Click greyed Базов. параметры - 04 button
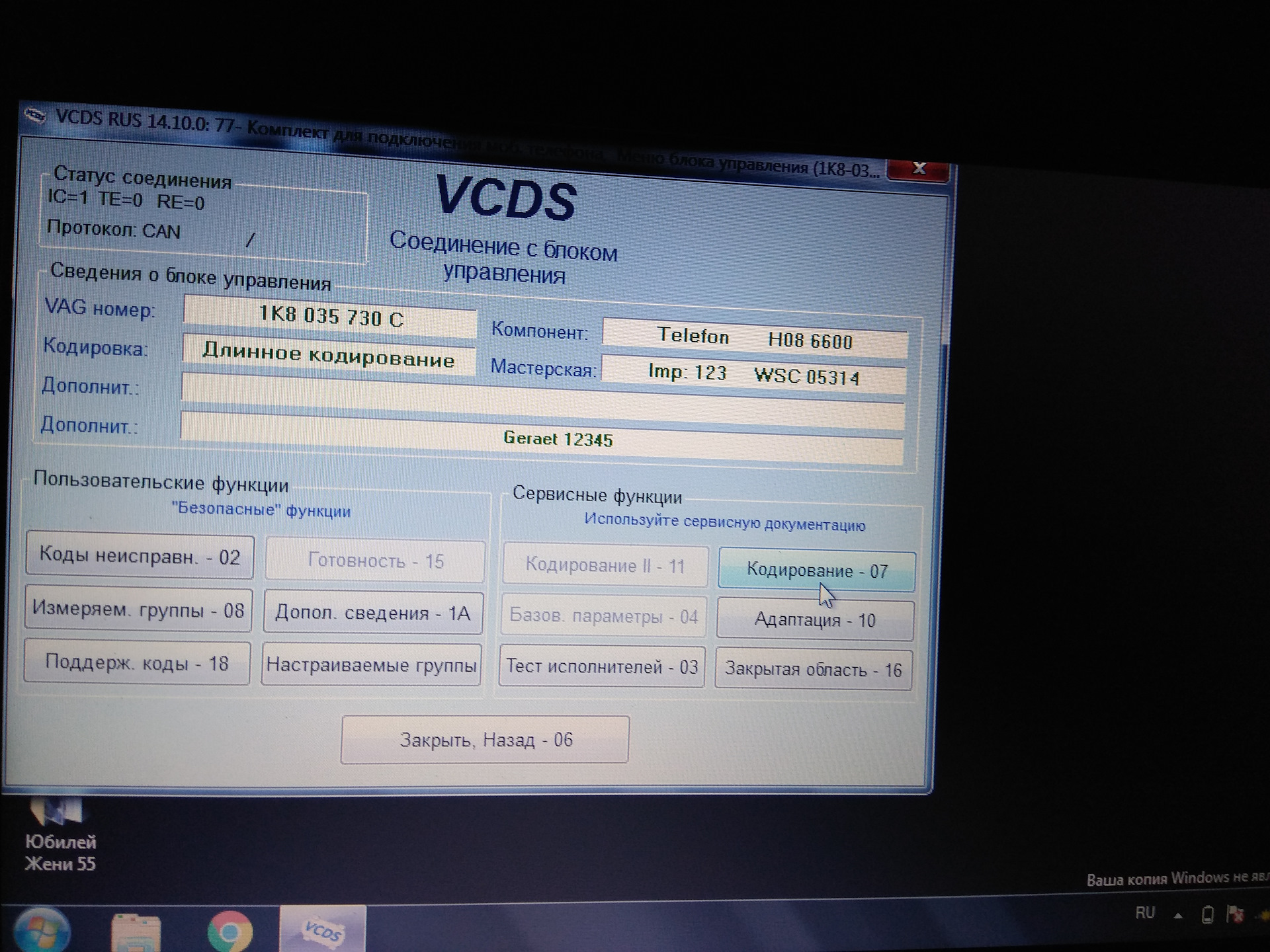 (603, 616)
